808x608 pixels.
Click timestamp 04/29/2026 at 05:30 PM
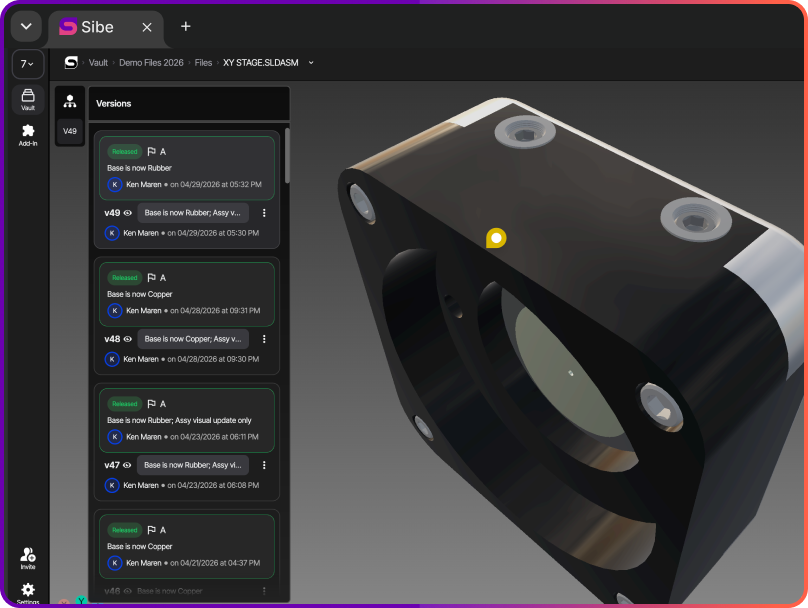click(x=213, y=233)
